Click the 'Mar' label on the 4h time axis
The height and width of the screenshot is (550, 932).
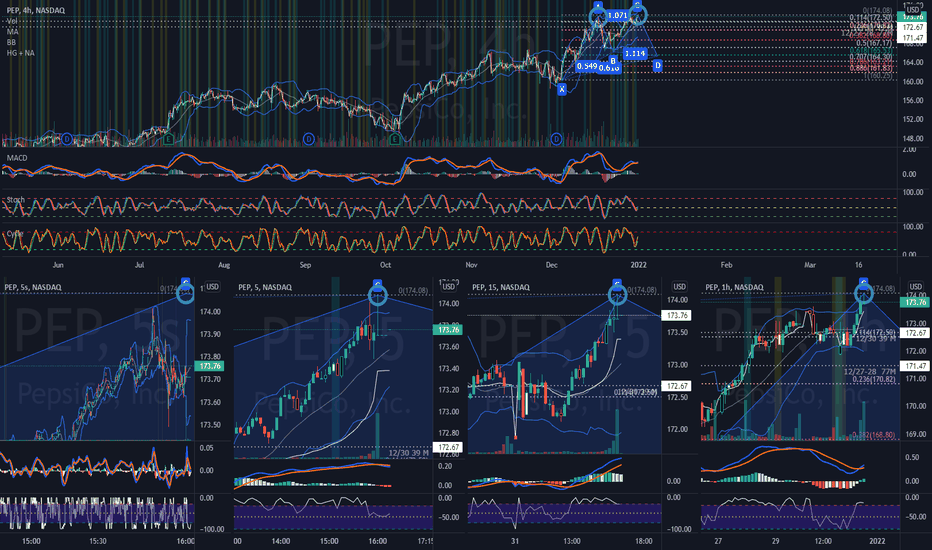point(810,265)
